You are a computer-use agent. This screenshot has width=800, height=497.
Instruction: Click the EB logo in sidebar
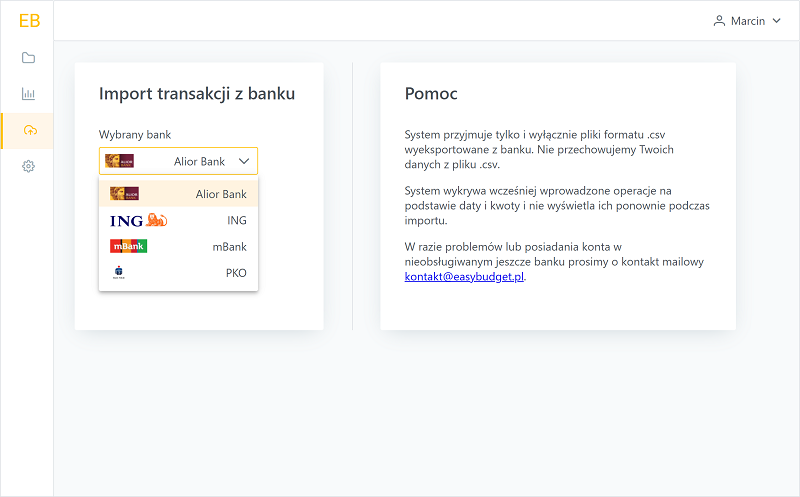29,21
